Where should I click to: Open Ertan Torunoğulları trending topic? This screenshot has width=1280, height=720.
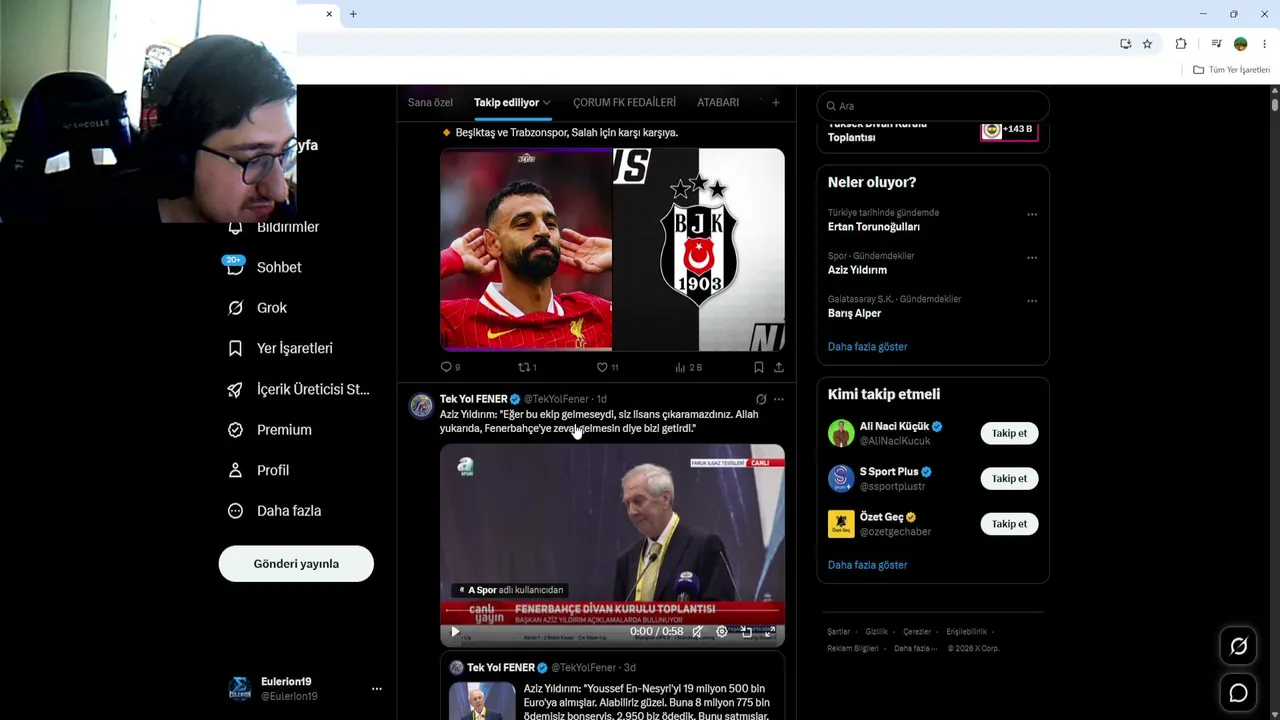coord(874,227)
